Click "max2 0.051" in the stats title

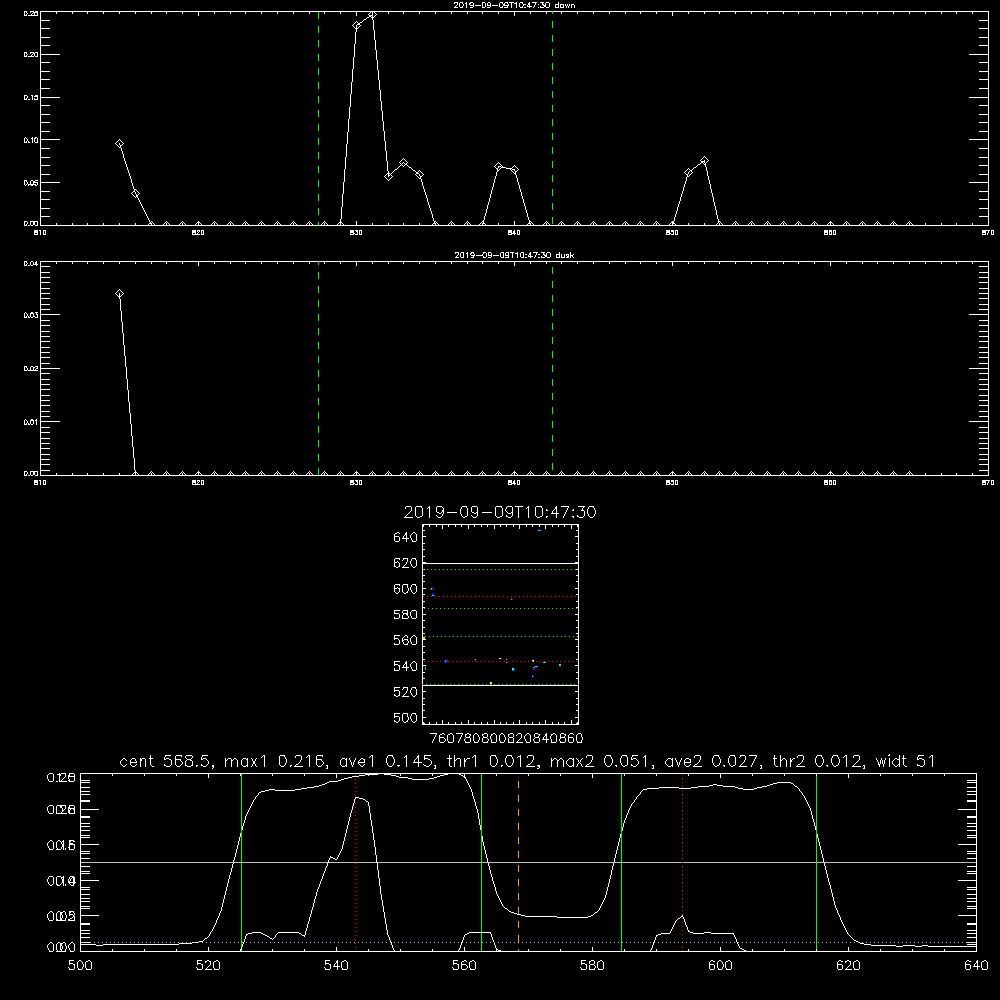tap(603, 761)
